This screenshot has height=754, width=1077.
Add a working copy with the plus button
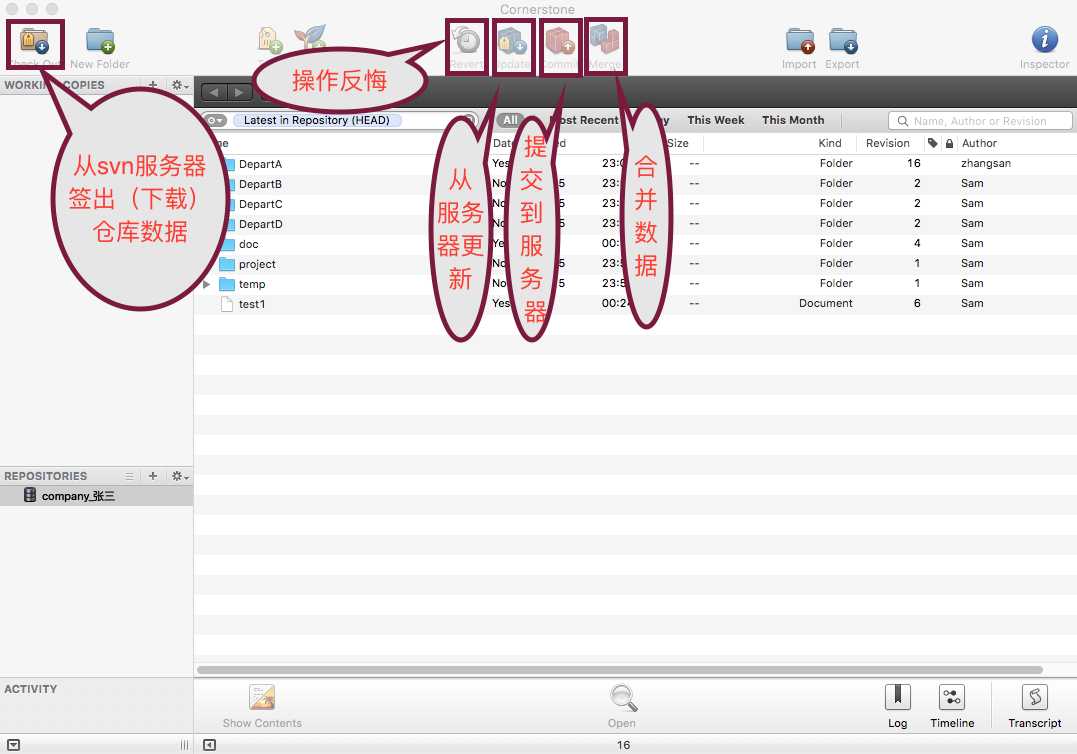point(152,85)
